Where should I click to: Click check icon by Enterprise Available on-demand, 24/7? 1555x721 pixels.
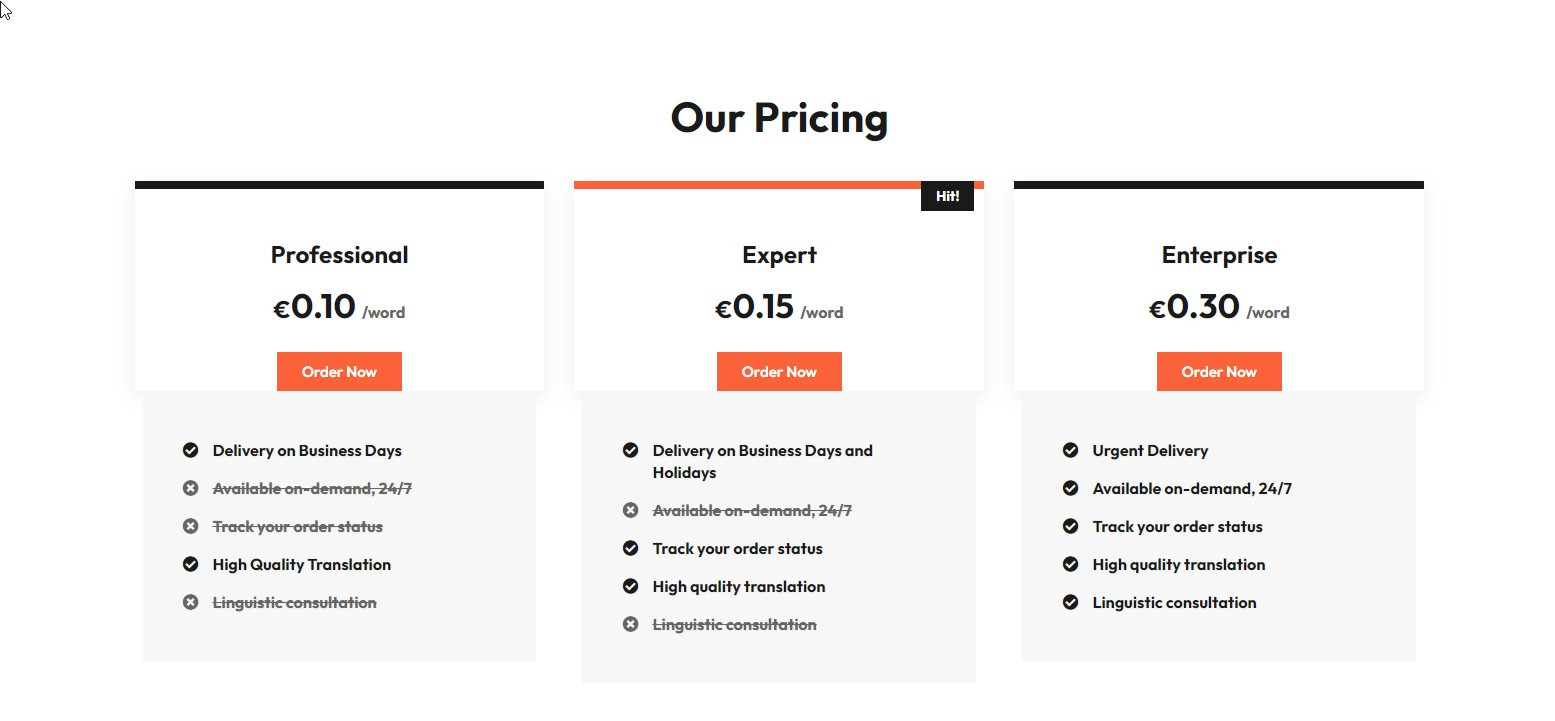1071,488
